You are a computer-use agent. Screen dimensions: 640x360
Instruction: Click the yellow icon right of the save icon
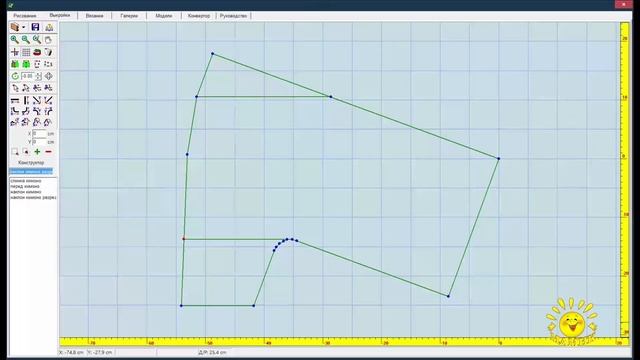click(x=49, y=27)
